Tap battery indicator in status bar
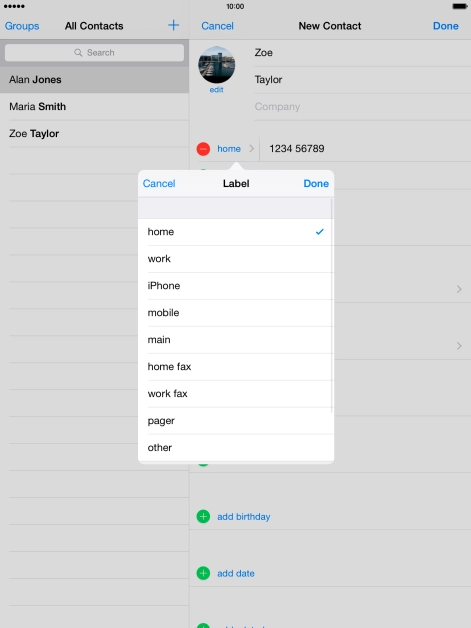471x628 pixels. [x=459, y=6]
